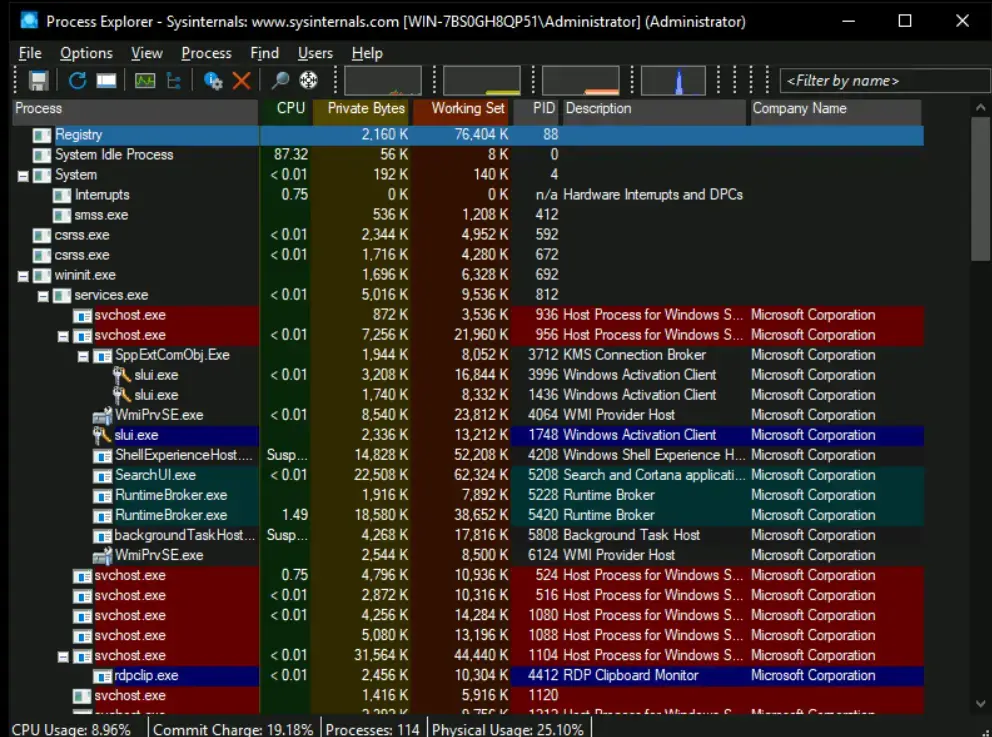
Task: Click the KMS Connection Broker description
Action: 634,355
